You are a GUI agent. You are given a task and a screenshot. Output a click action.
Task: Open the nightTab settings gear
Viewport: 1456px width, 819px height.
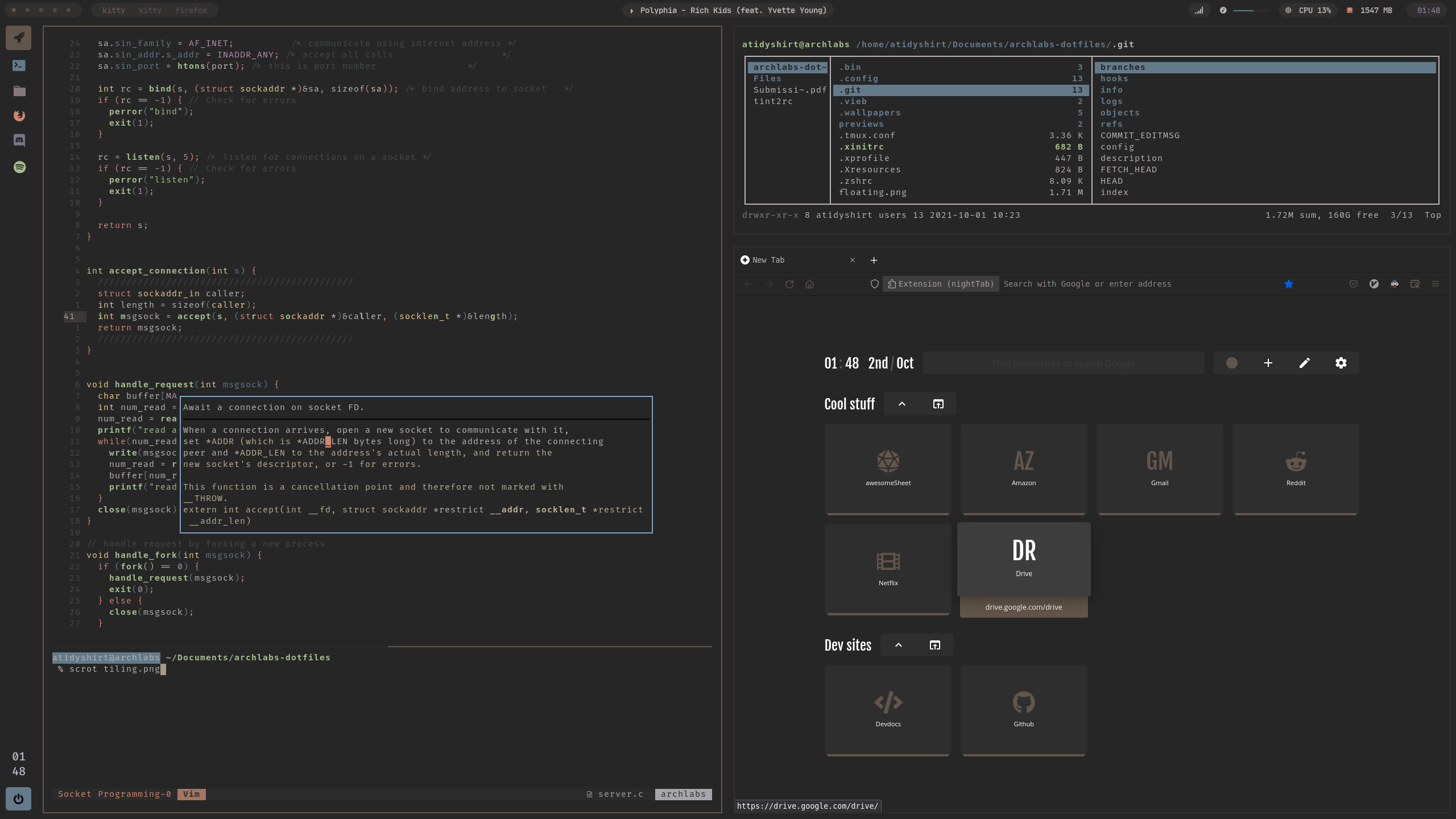tap(1341, 363)
